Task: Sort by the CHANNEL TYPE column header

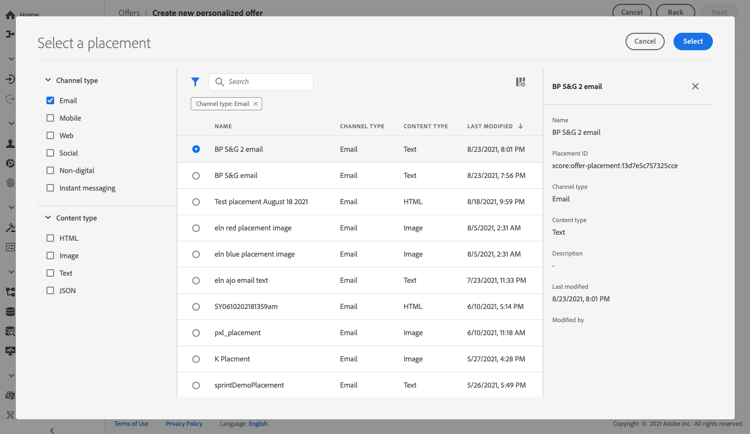Action: coord(362,126)
